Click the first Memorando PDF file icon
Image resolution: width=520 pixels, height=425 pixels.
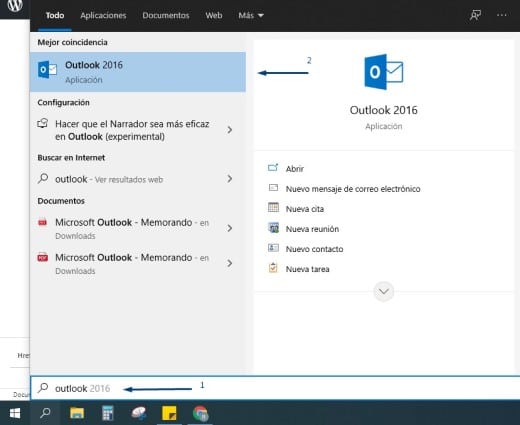pyautogui.click(x=43, y=222)
